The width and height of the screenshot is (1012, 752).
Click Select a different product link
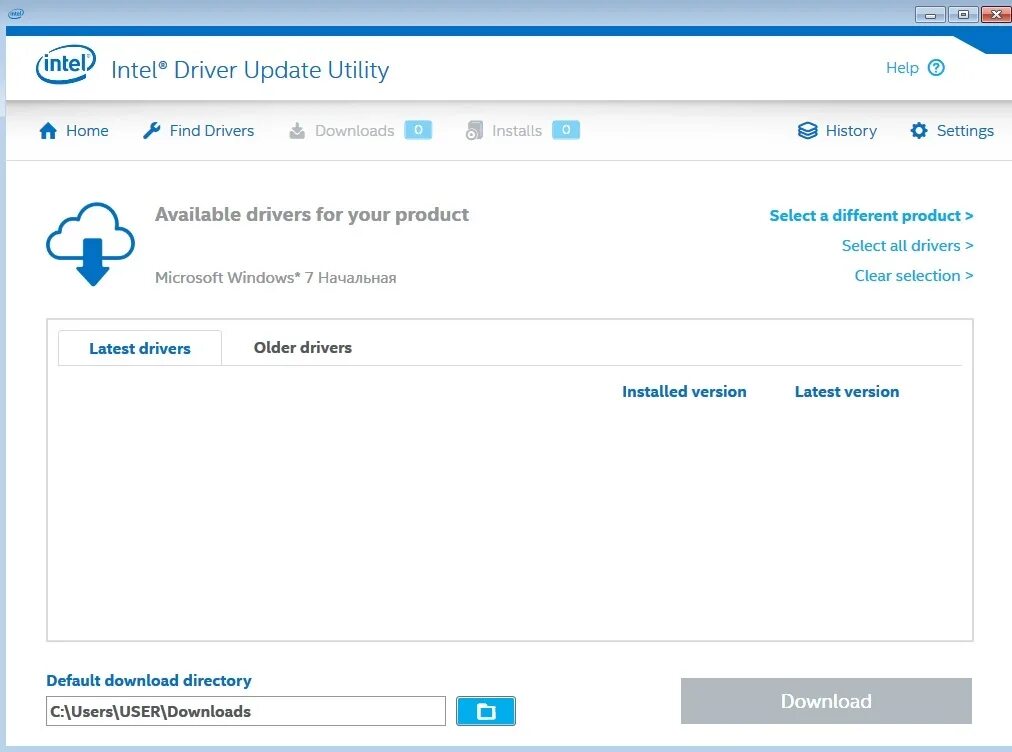[871, 216]
